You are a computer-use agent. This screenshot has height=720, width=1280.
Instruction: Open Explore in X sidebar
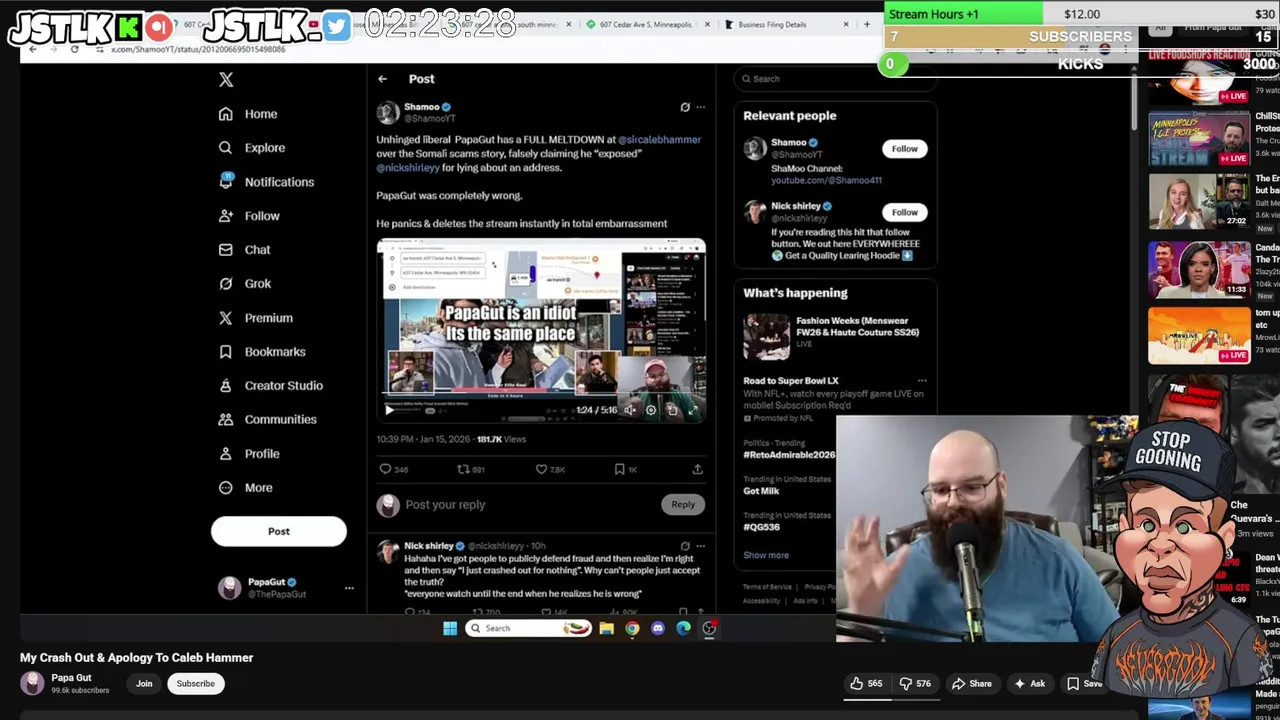pyautogui.click(x=252, y=148)
